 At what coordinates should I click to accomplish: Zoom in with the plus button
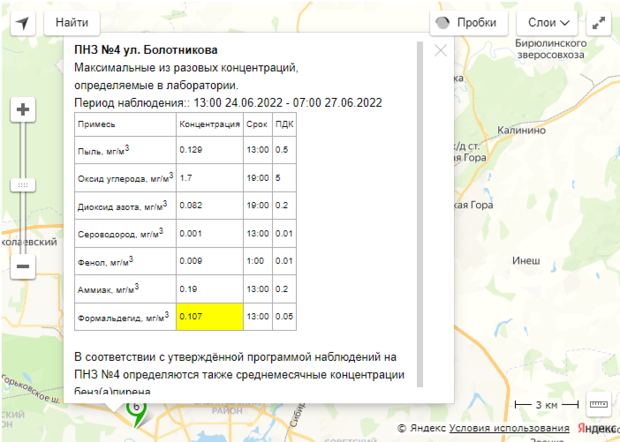point(23,109)
